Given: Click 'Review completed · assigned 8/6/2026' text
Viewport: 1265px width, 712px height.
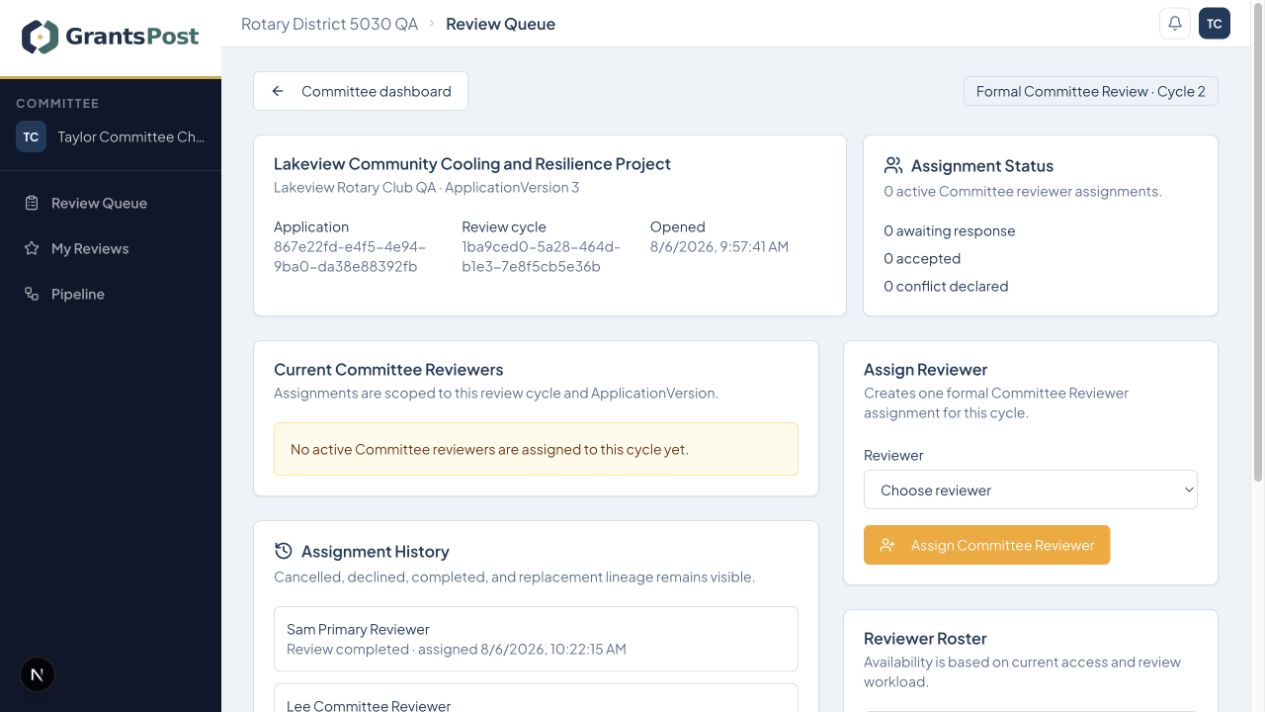Looking at the screenshot, I should tap(456, 650).
